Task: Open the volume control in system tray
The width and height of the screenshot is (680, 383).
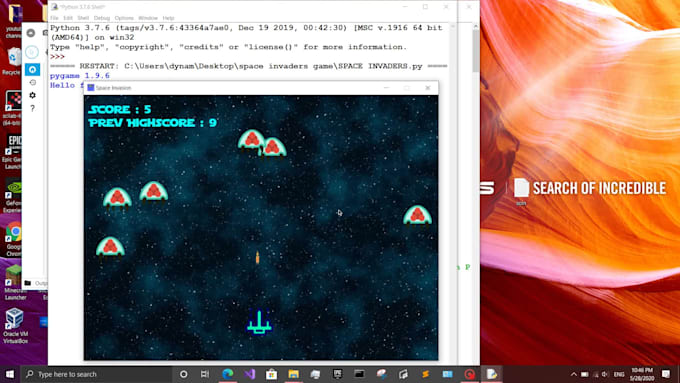Action: point(605,374)
